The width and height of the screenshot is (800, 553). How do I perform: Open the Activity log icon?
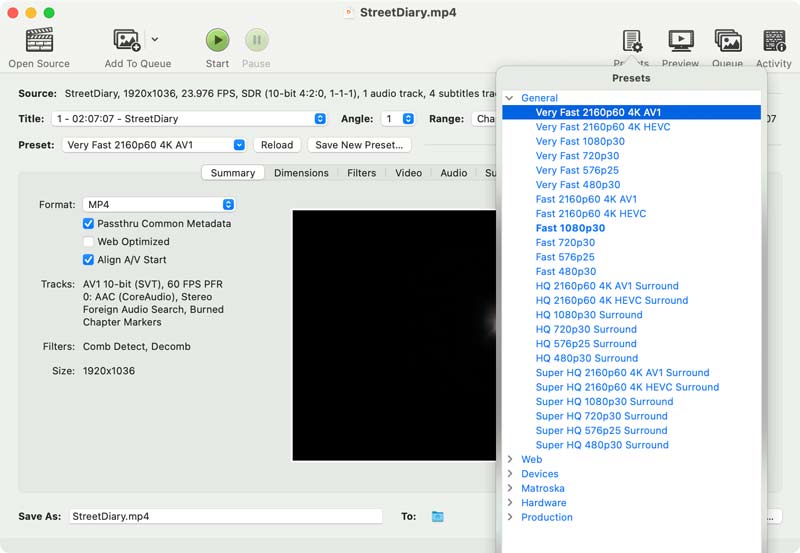click(x=774, y=41)
